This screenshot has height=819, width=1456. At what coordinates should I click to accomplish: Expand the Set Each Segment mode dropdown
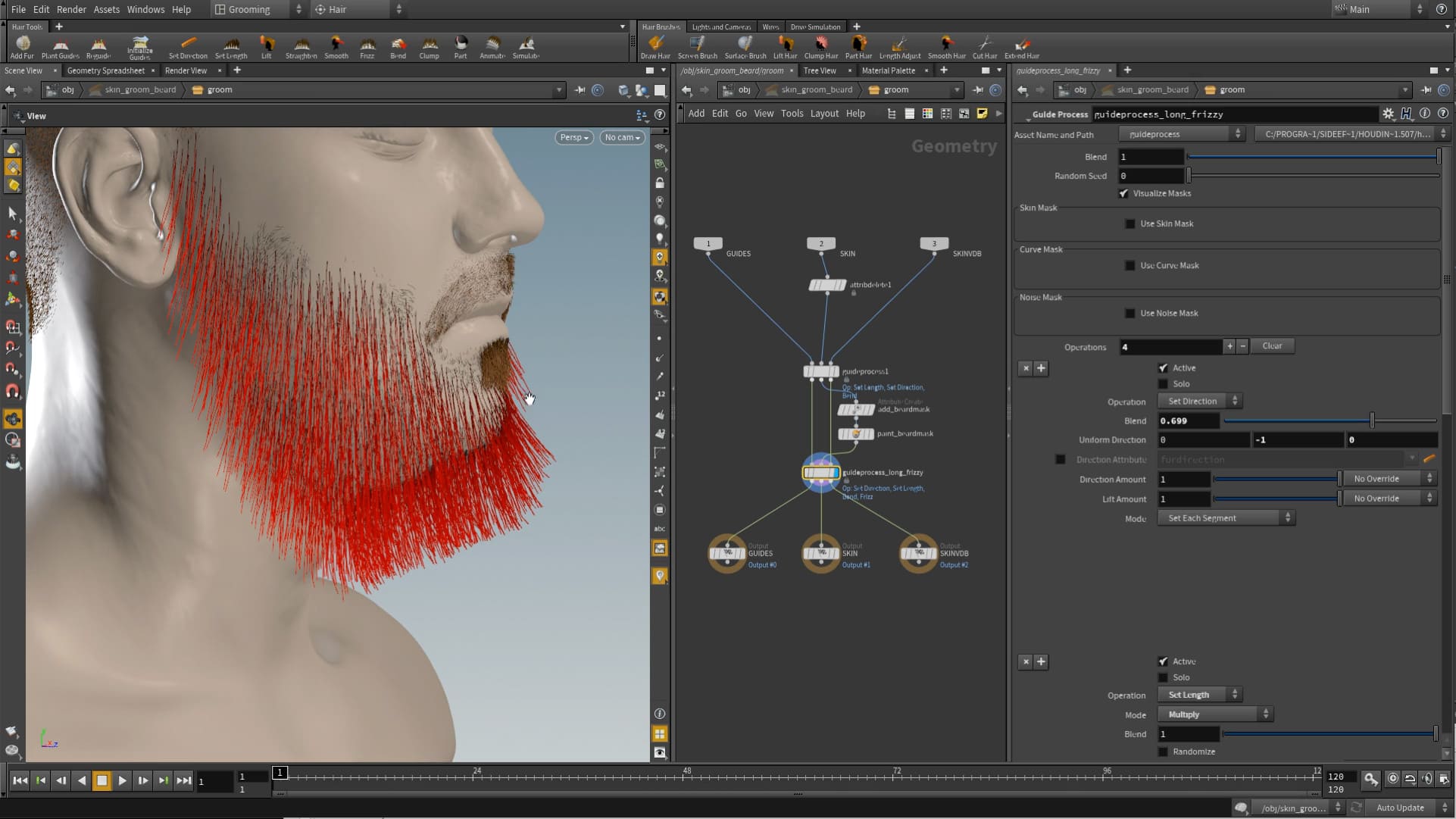coord(1226,518)
